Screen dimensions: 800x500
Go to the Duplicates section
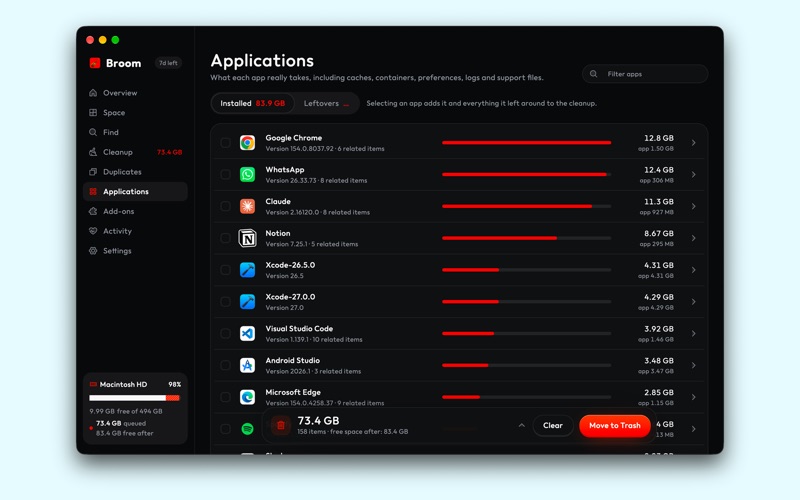click(135, 172)
